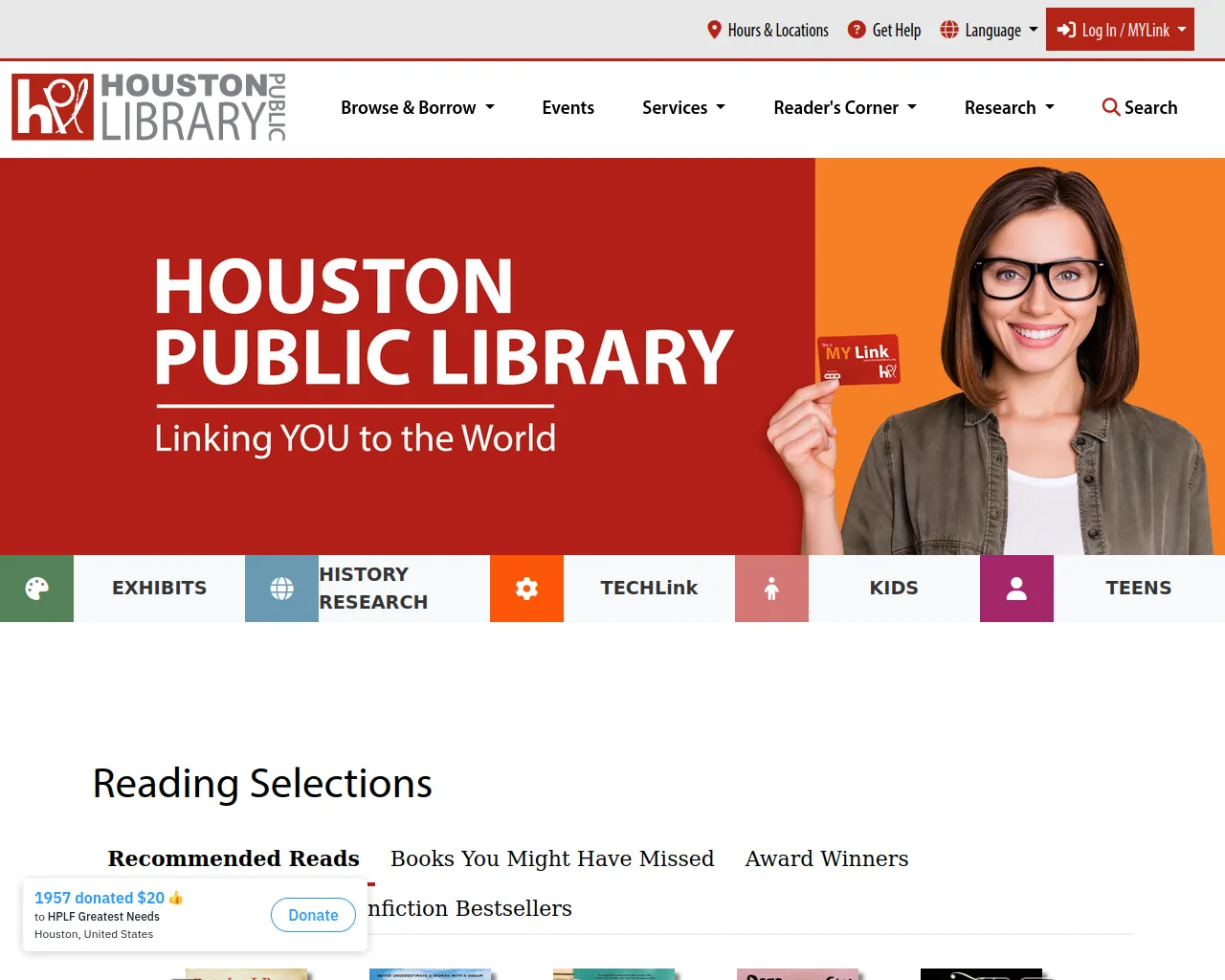This screenshot has height=980, width=1225.
Task: Click the Teens person icon
Action: coord(1016,589)
